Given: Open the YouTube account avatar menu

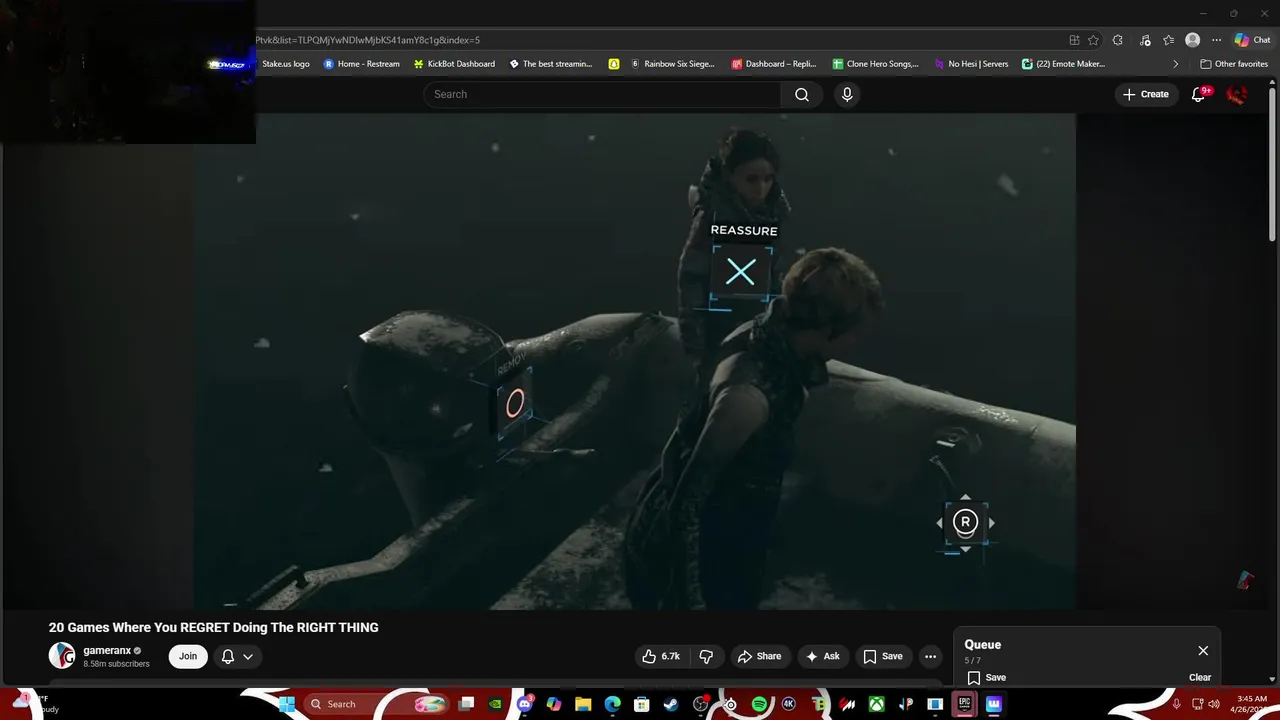Looking at the screenshot, I should click(x=1237, y=94).
